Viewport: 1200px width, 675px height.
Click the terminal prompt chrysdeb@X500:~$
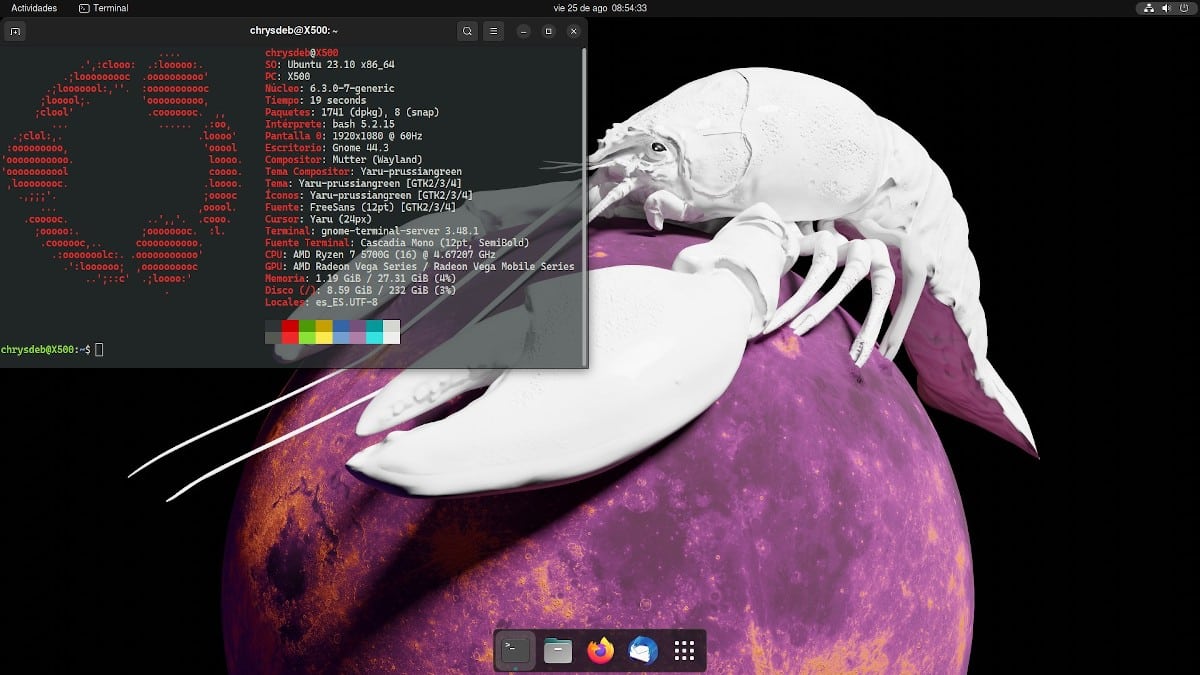[x=46, y=349]
